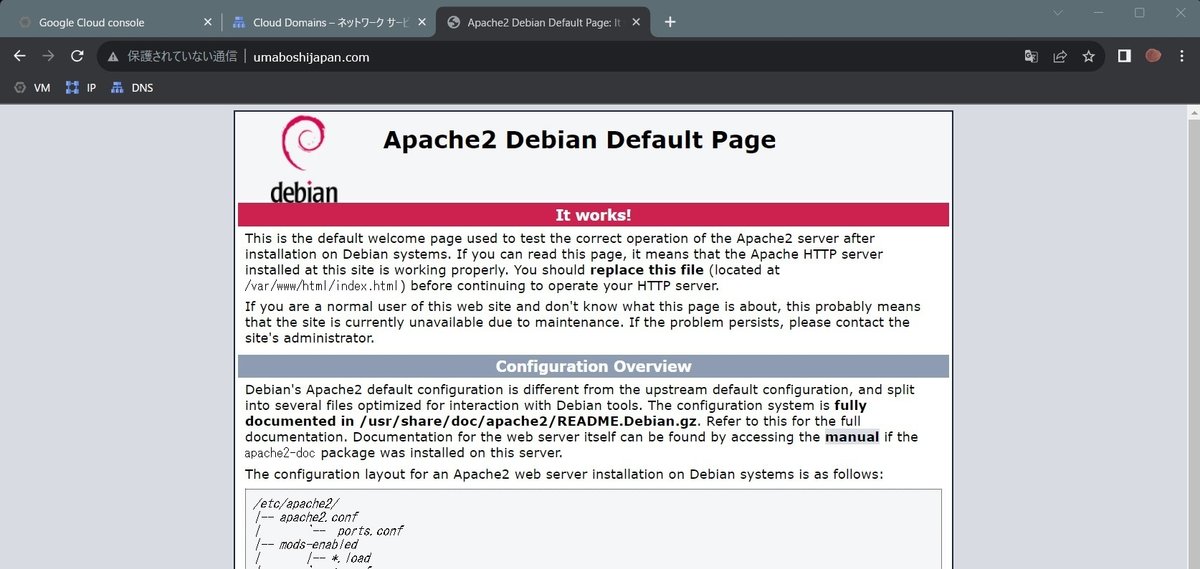1200x569 pixels.
Task: Click the '保護されていない通信' security label
Action: 182,57
